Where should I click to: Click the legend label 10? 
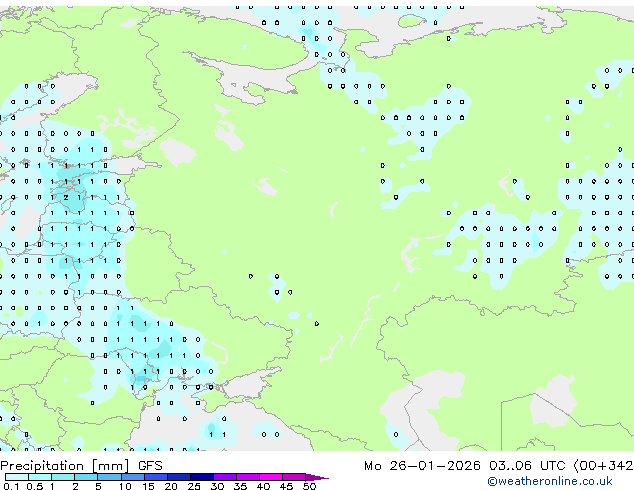coord(125,486)
